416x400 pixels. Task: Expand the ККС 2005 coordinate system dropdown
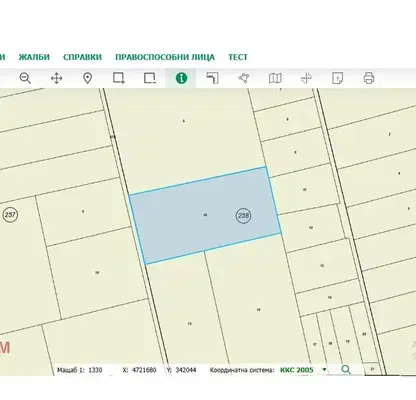pos(324,370)
